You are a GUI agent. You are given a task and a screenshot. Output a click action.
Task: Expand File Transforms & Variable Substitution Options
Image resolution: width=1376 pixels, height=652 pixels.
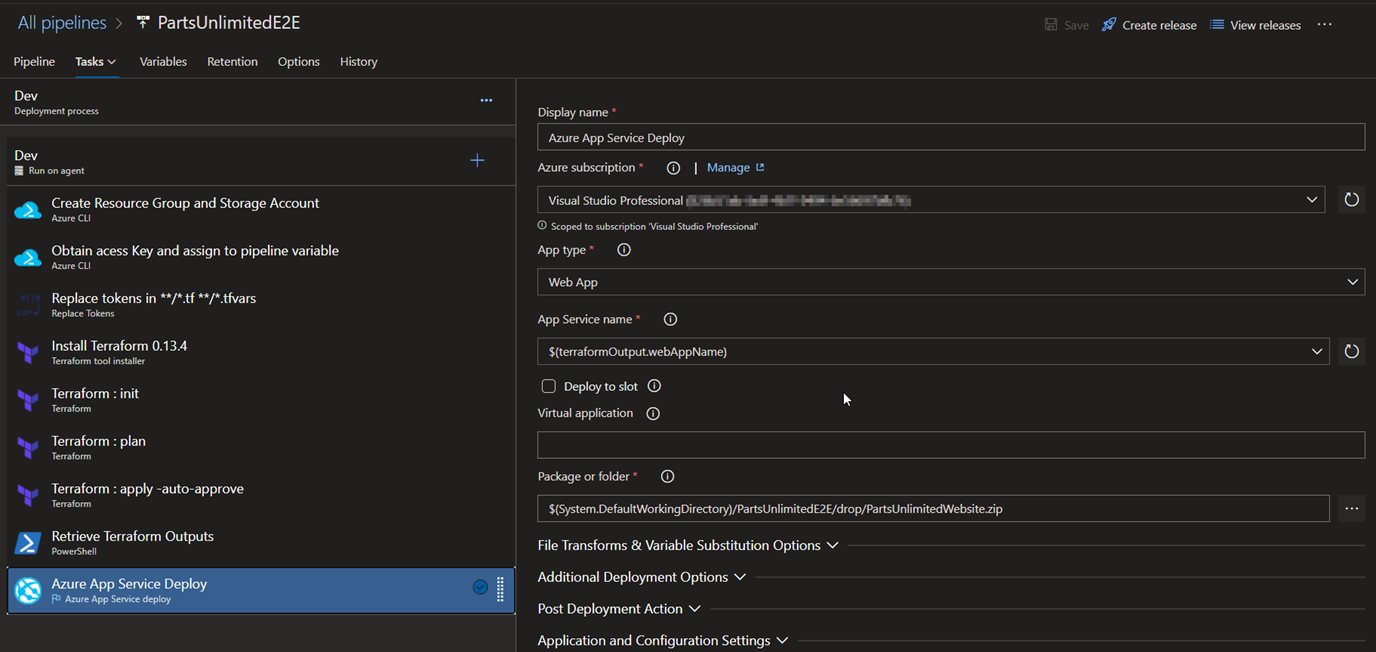[x=688, y=545]
